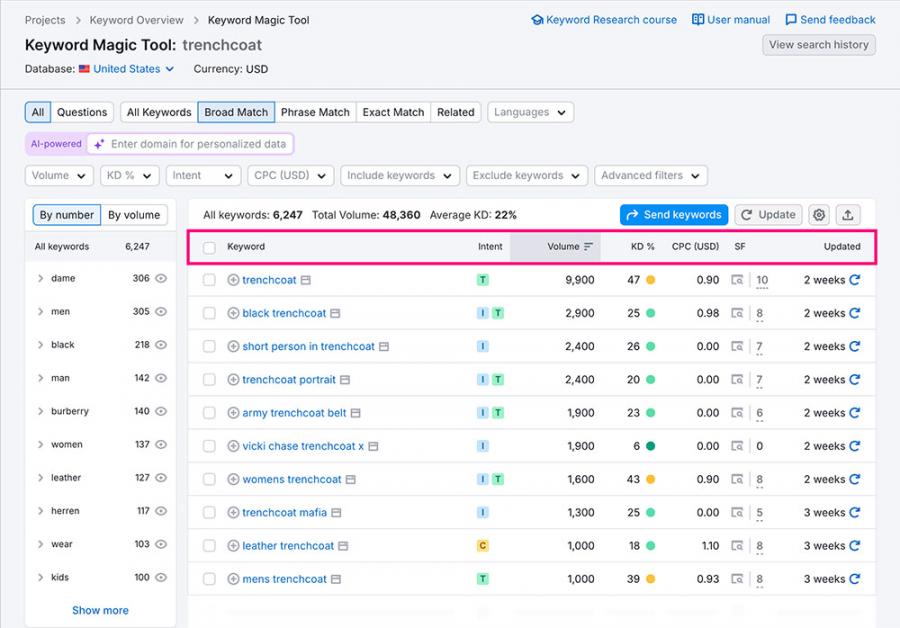
Task: Select the Broad Match tab
Action: pos(236,113)
